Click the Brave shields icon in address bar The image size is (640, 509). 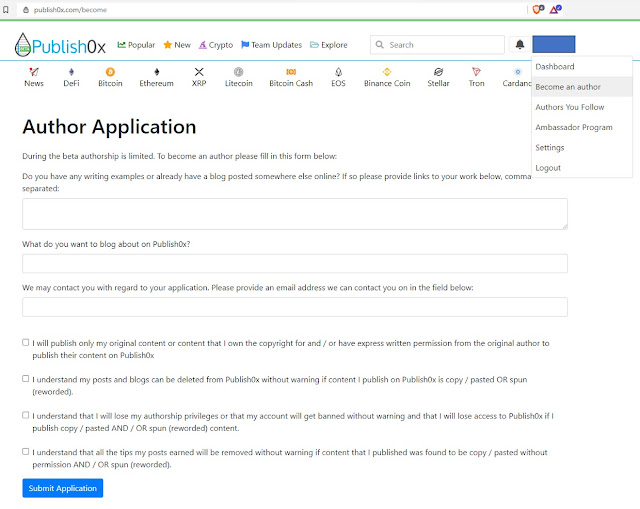(x=538, y=9)
